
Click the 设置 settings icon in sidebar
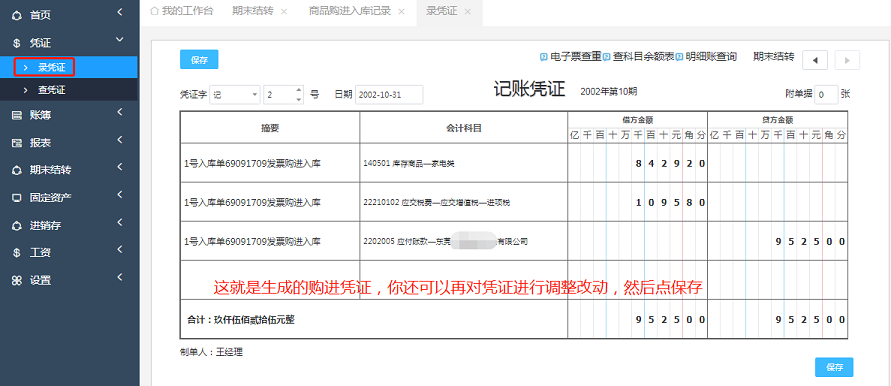click(17, 280)
